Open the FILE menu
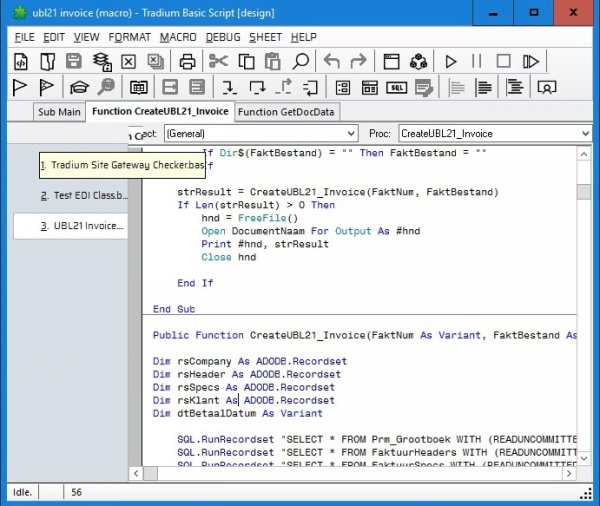This screenshot has width=600, height=506. coord(24,37)
